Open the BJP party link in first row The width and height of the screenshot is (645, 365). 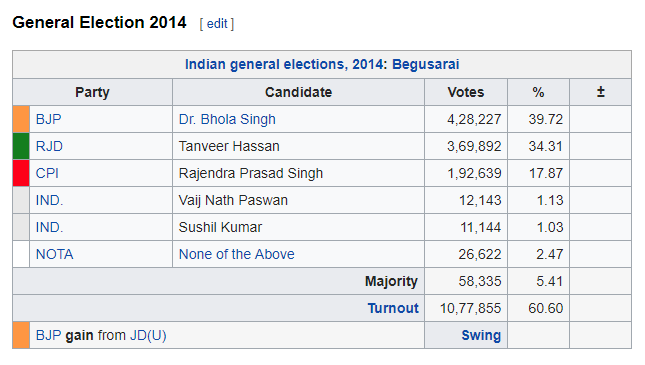(49, 119)
